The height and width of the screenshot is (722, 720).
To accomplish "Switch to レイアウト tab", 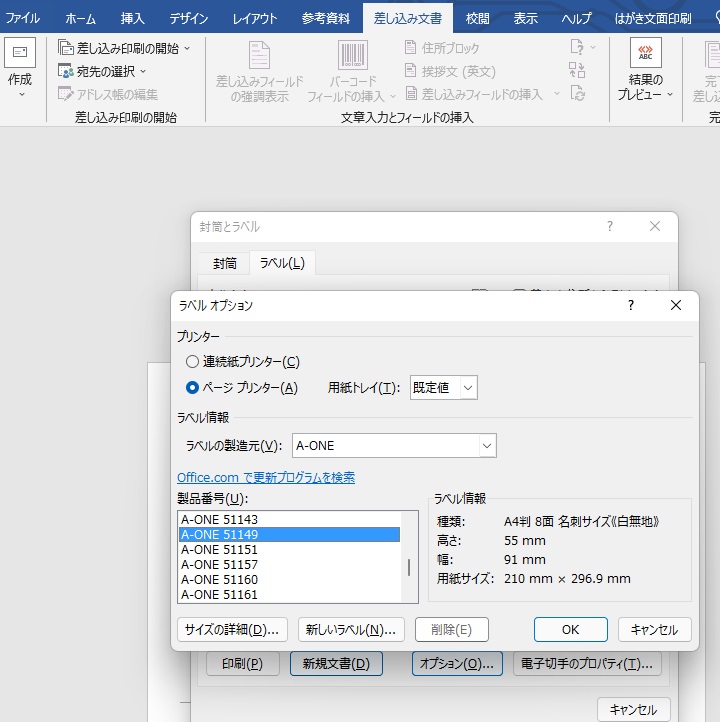I will (x=255, y=18).
